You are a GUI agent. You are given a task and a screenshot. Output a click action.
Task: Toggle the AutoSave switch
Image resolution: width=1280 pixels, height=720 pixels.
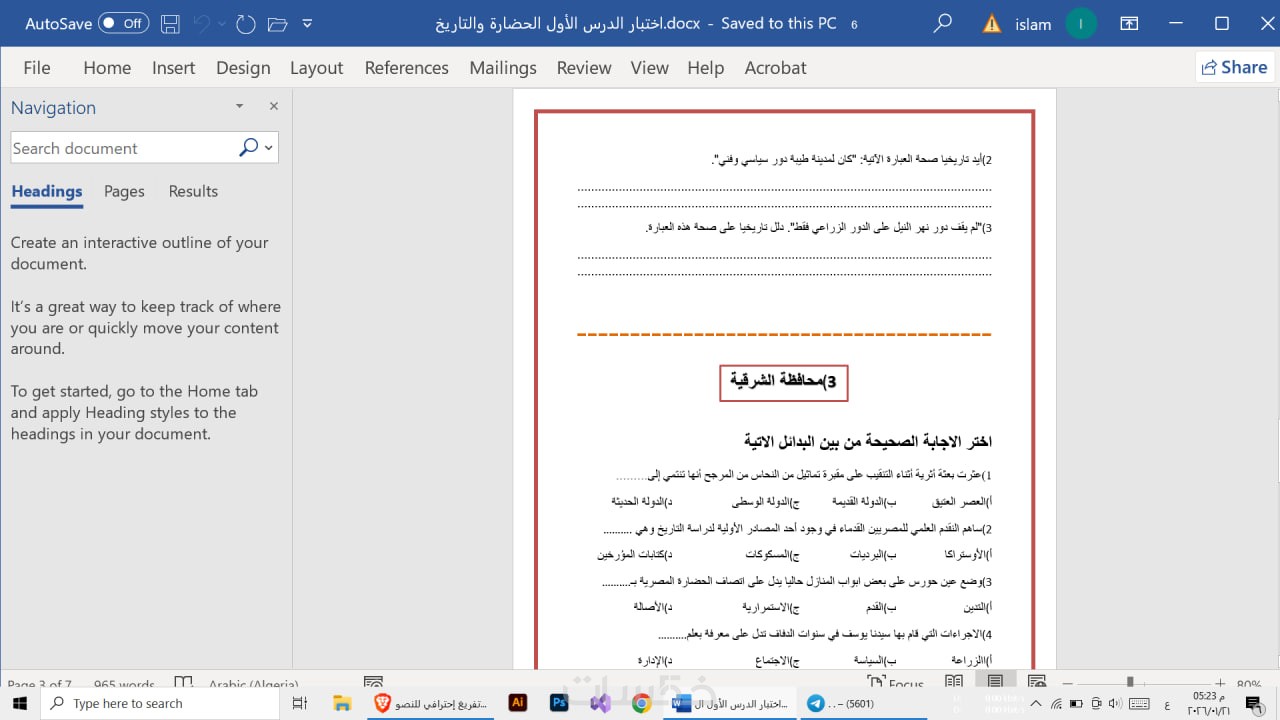pos(124,23)
